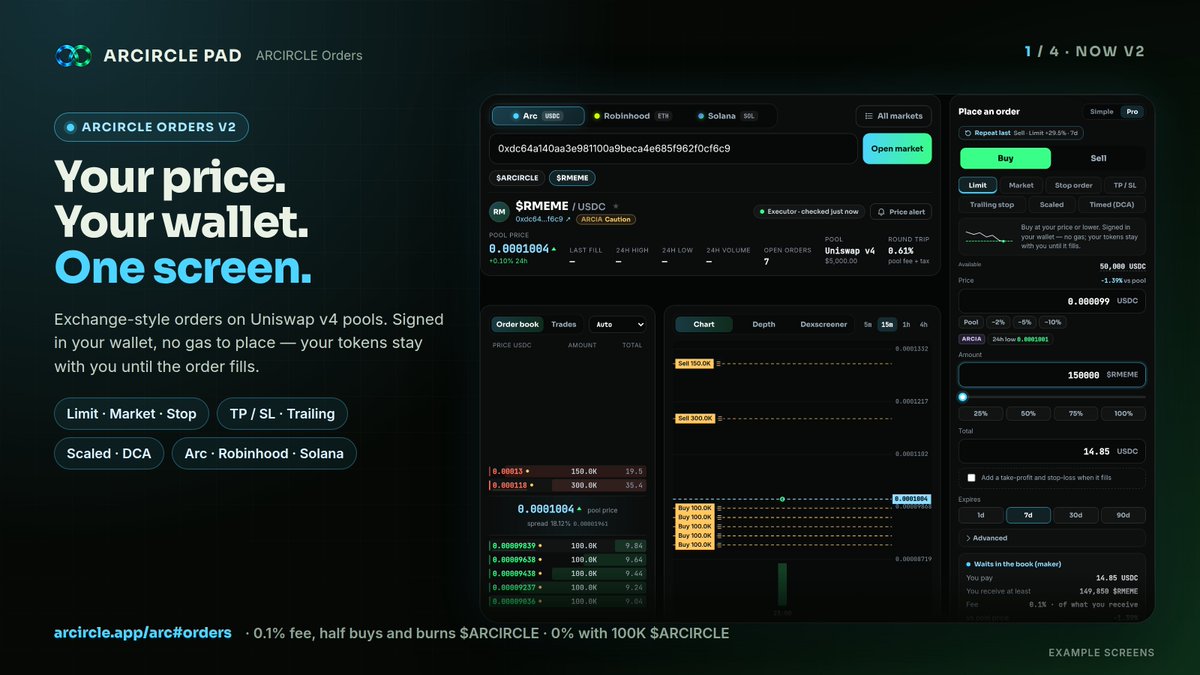Click the limit order illustration chart thumbnail

point(987,238)
